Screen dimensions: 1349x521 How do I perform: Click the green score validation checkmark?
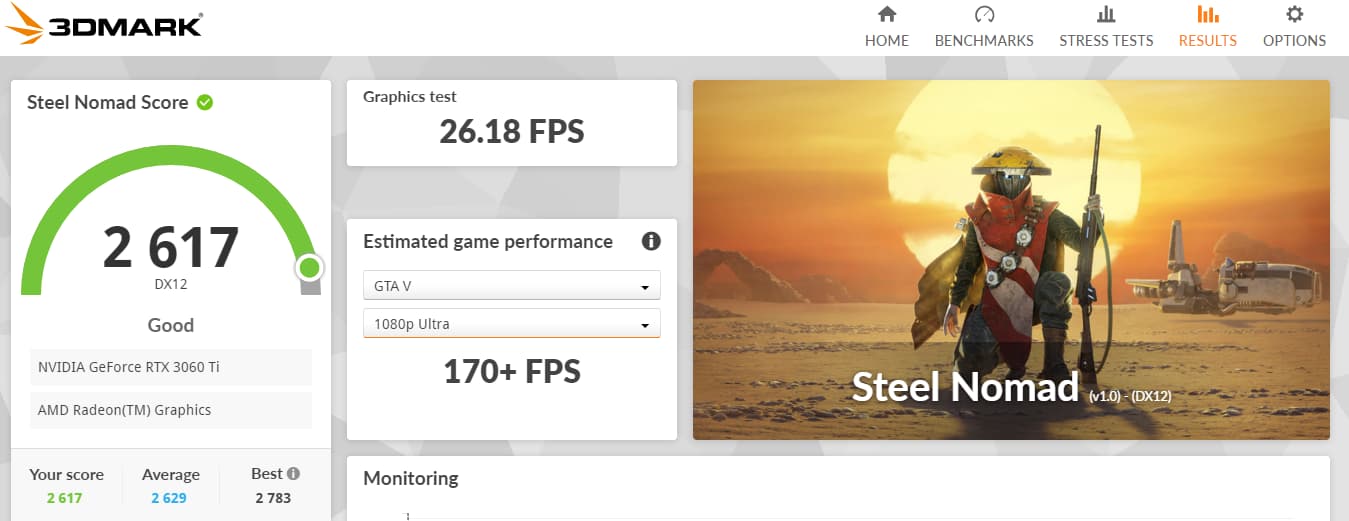click(x=205, y=102)
